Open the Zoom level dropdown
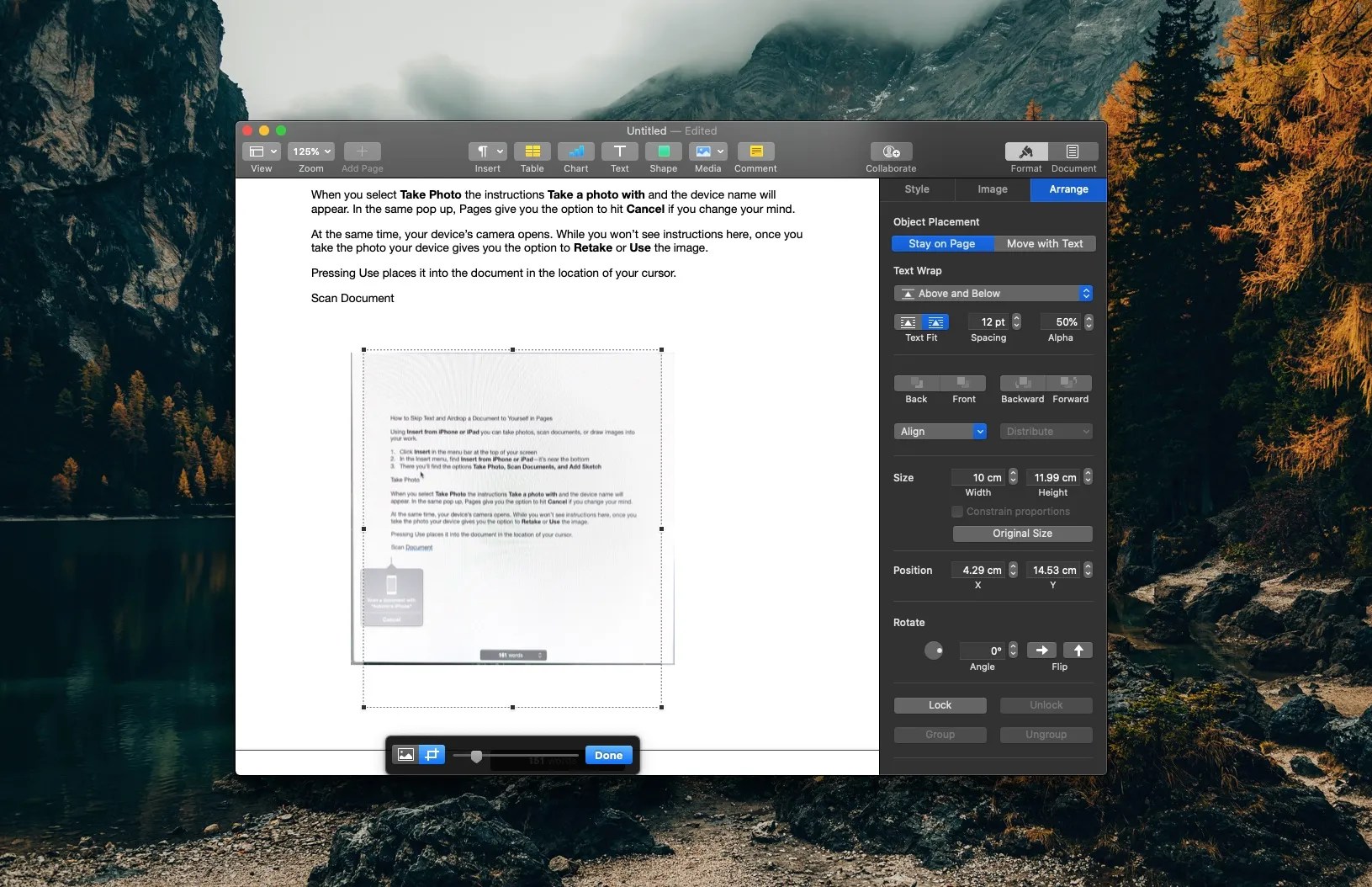Image resolution: width=1372 pixels, height=887 pixels. (x=310, y=151)
